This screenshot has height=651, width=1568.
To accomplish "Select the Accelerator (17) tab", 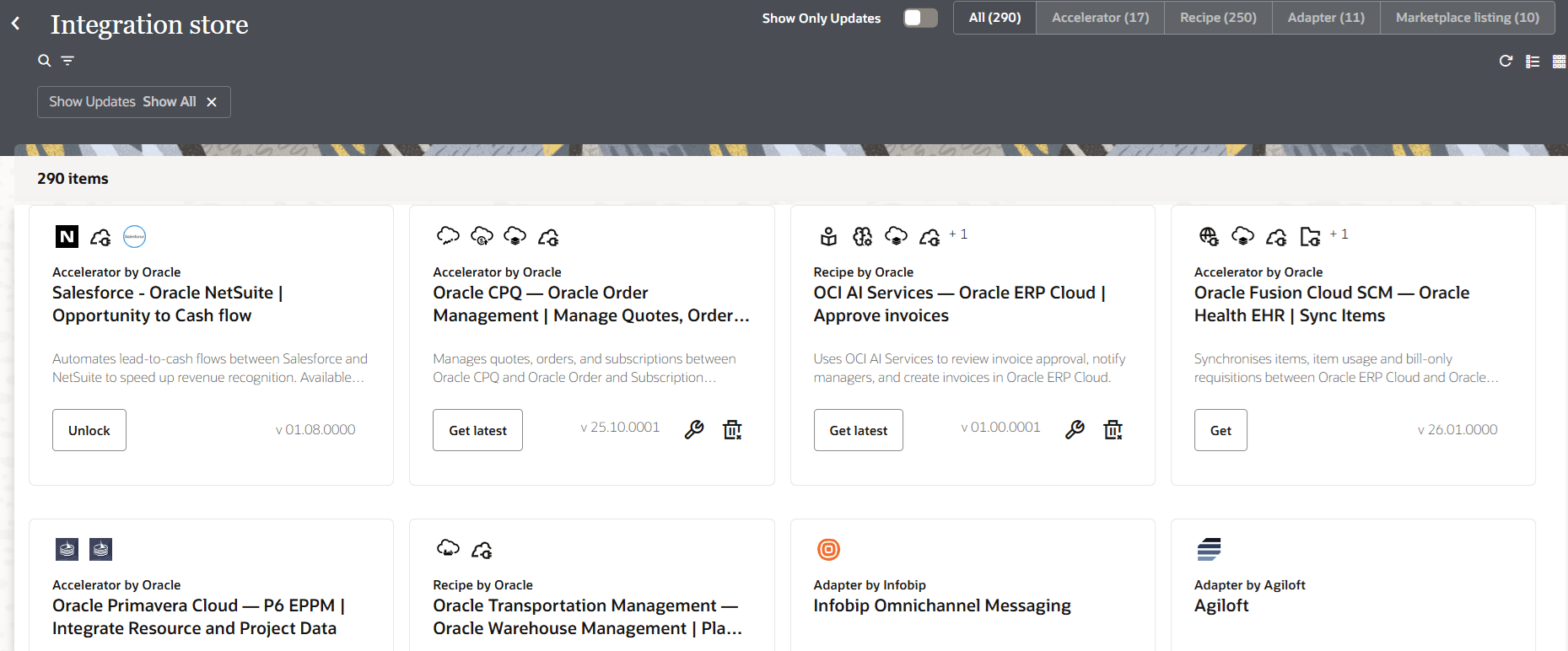I will 1100,18.
